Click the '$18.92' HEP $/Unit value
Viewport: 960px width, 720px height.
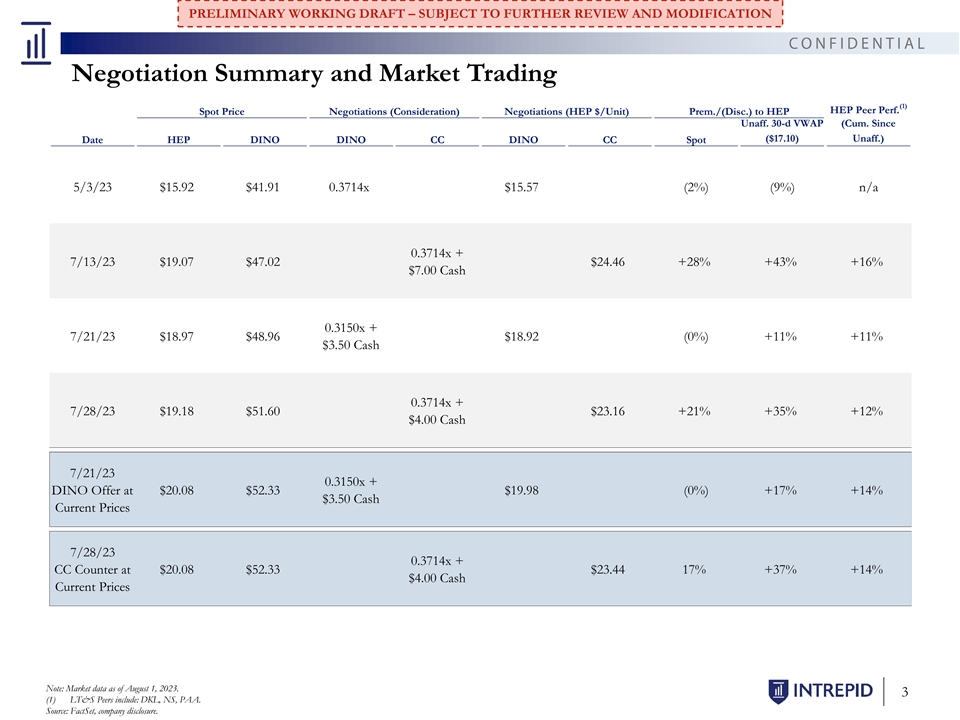(522, 337)
